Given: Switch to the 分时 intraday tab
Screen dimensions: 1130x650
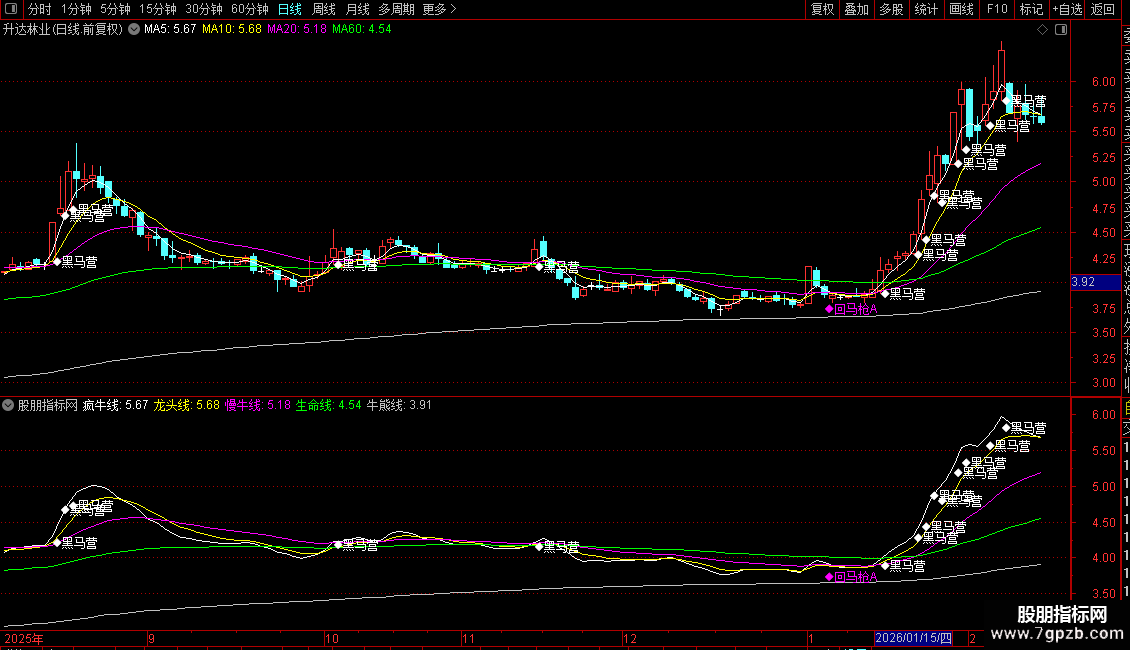Looking at the screenshot, I should [39, 10].
